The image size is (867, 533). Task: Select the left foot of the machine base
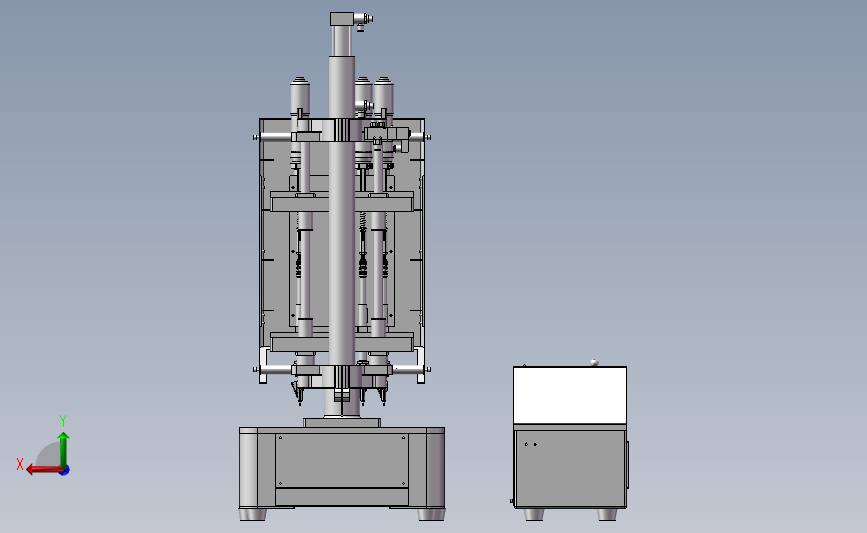coord(253,515)
